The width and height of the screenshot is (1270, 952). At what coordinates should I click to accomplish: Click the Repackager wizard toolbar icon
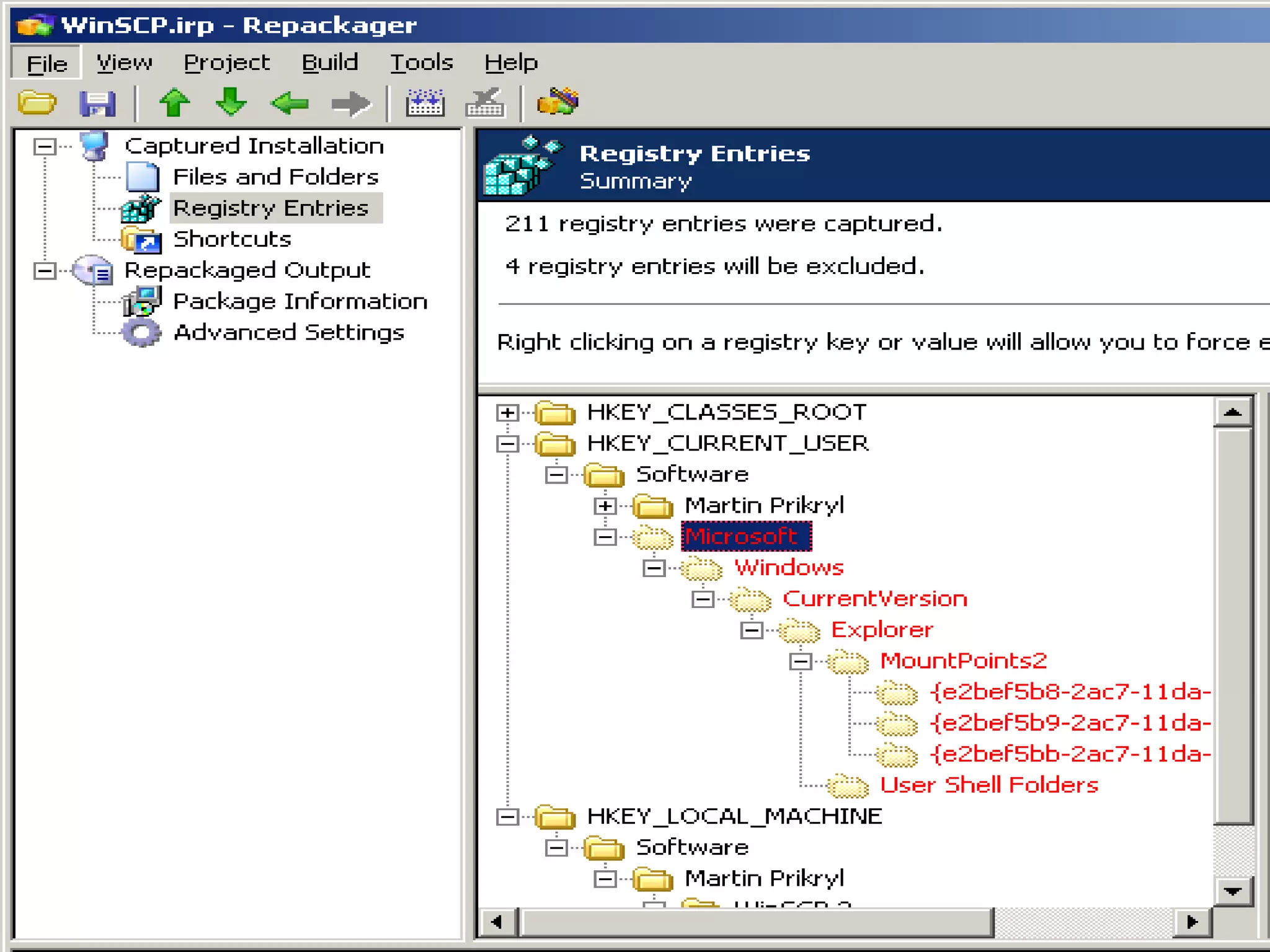(x=557, y=102)
